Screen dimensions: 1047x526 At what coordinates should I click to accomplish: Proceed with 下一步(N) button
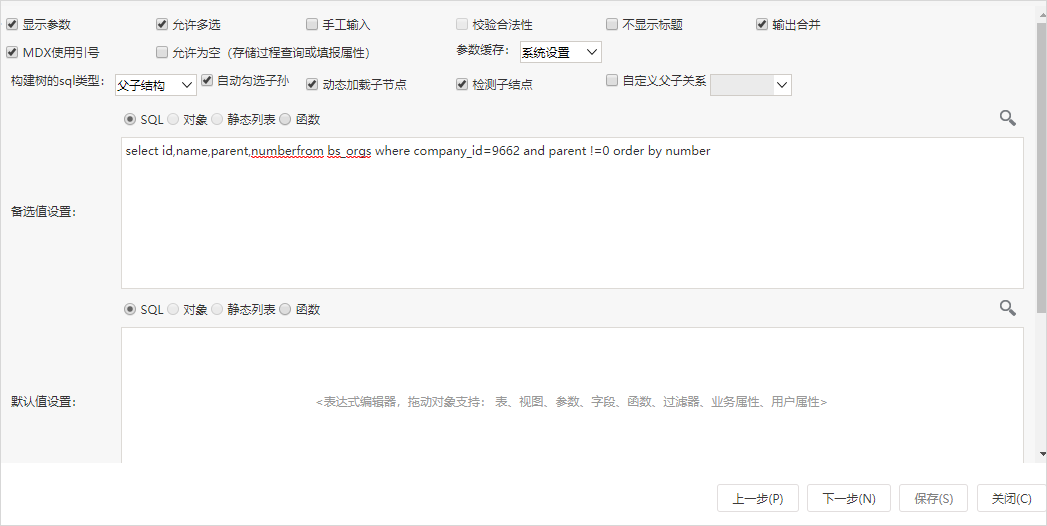coord(849,498)
